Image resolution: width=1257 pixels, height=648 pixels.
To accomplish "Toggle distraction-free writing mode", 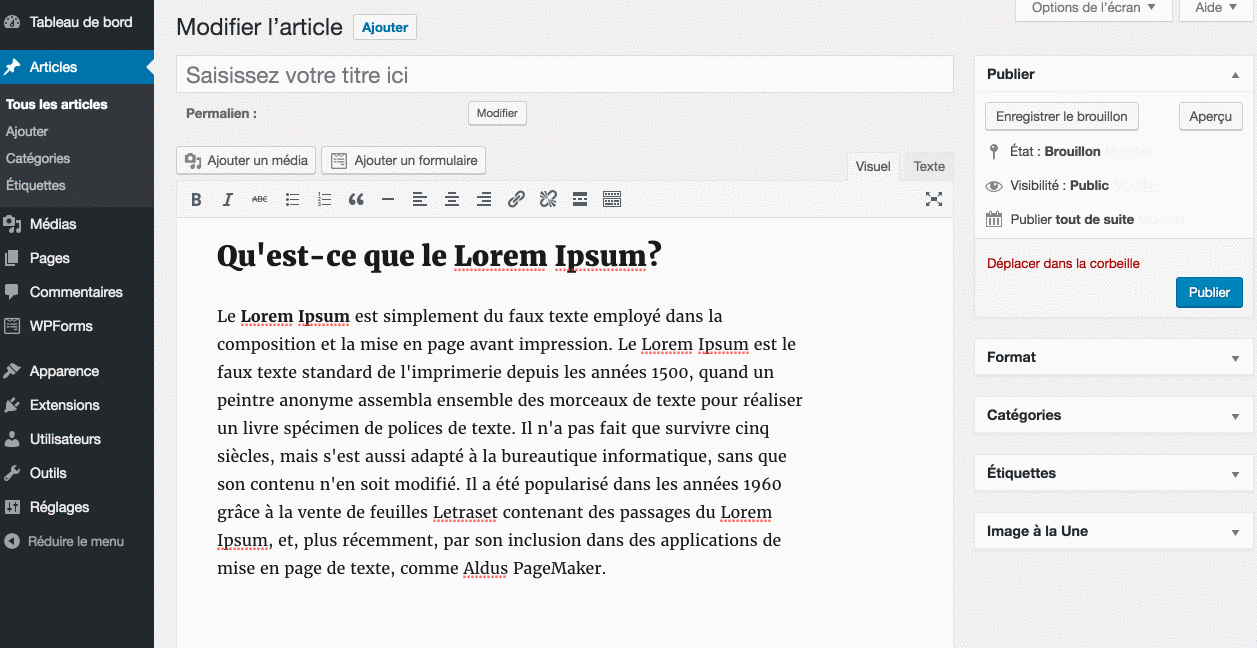I will point(933,199).
